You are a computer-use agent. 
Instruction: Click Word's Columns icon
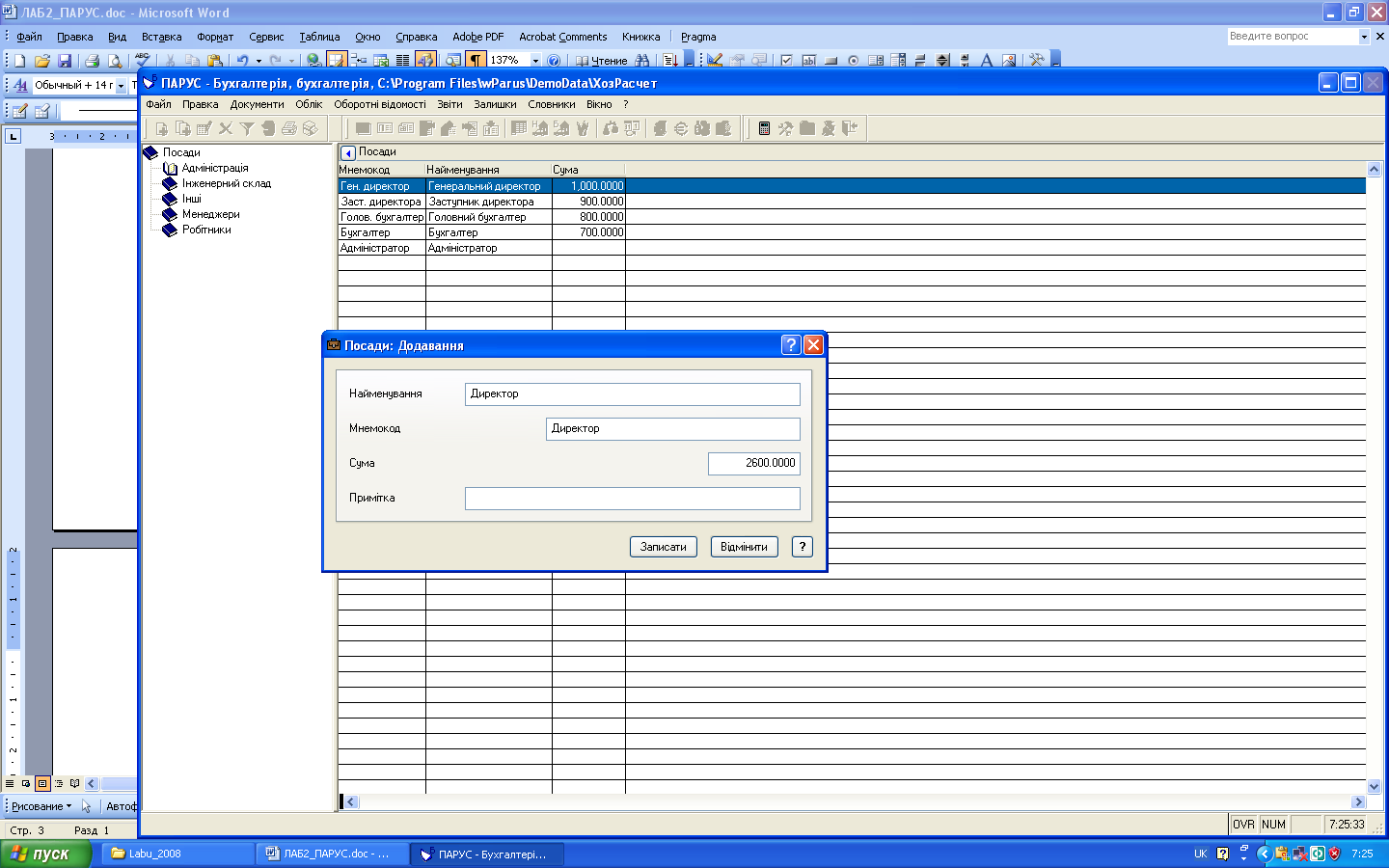(x=402, y=60)
